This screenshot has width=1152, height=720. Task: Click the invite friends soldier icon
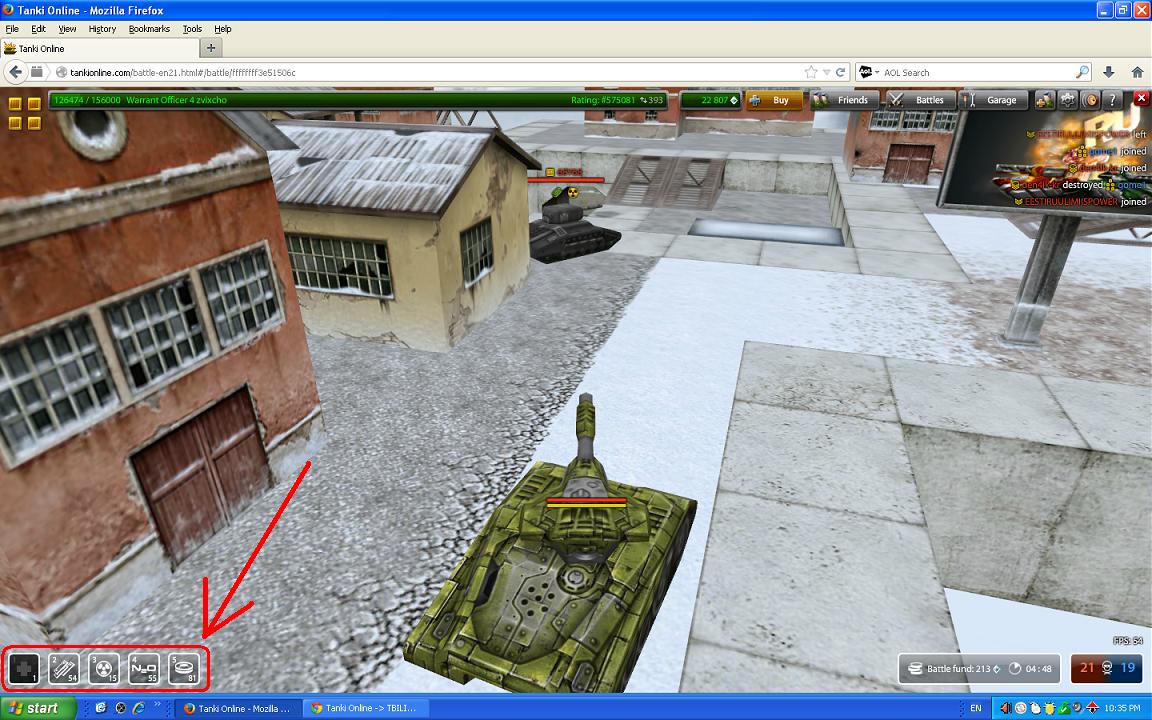(1044, 100)
